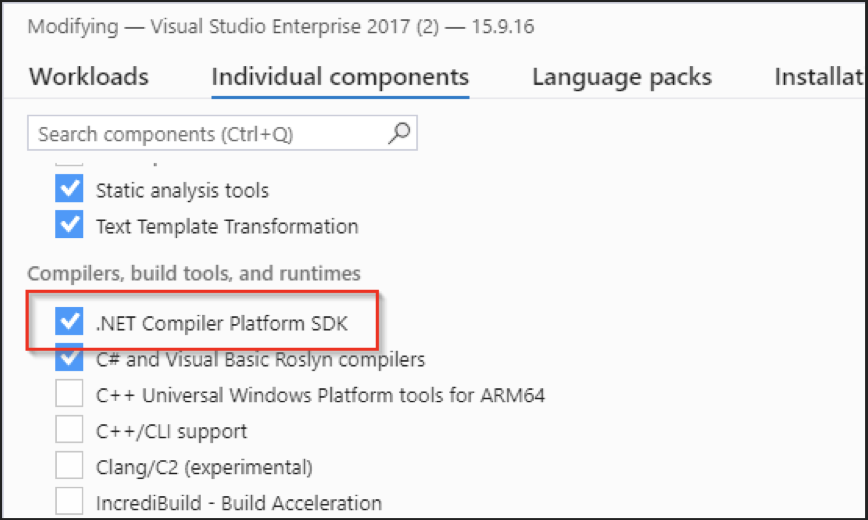This screenshot has height=520, width=868.
Task: Go to the Installation locations tab
Action: (820, 77)
